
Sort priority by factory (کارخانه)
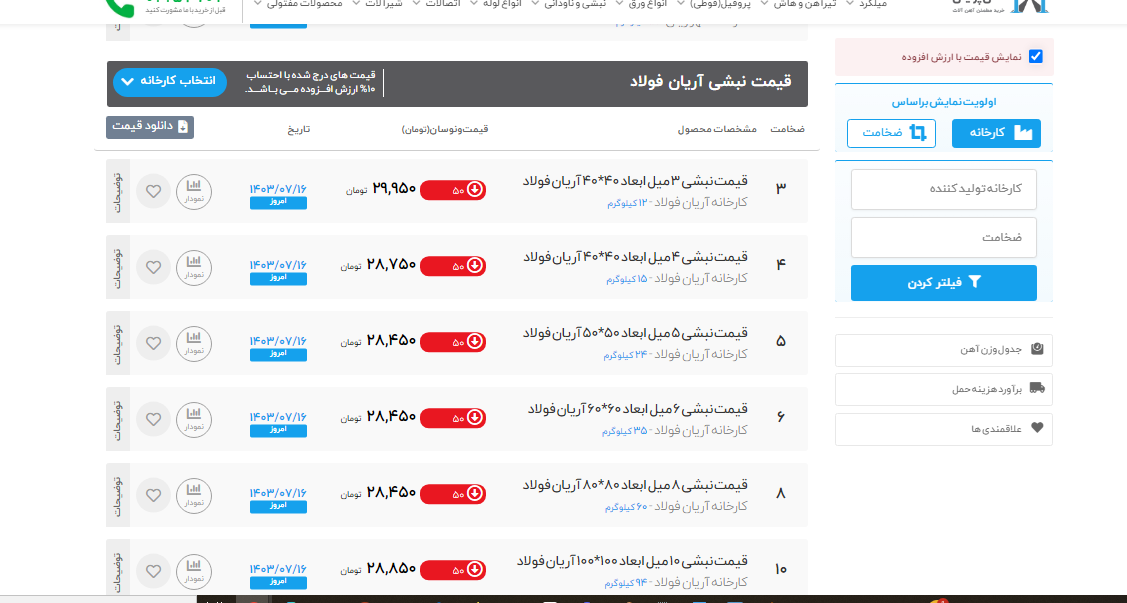tap(996, 133)
